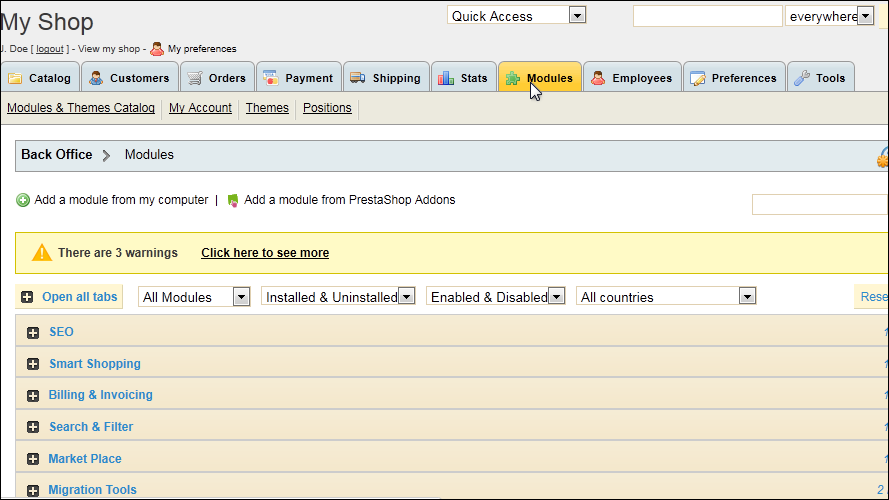Open the Installed & Uninstalled dropdown
889x500 pixels.
click(338, 297)
